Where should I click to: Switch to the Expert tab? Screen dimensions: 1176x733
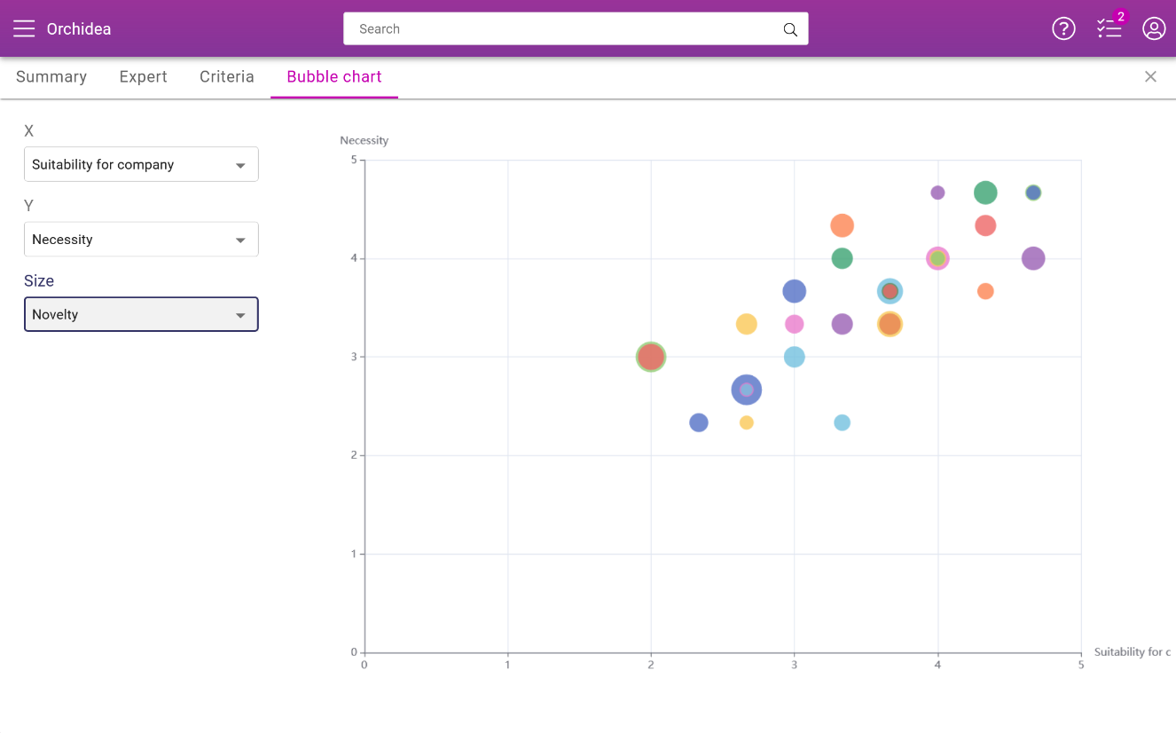[143, 77]
